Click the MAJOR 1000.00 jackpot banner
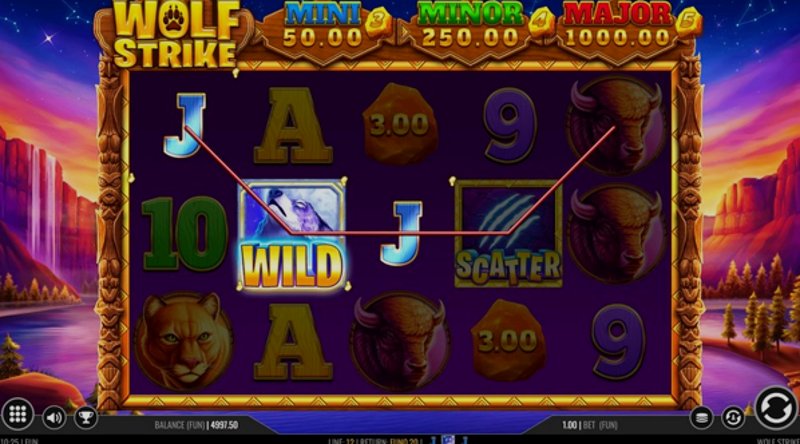 pos(619,32)
